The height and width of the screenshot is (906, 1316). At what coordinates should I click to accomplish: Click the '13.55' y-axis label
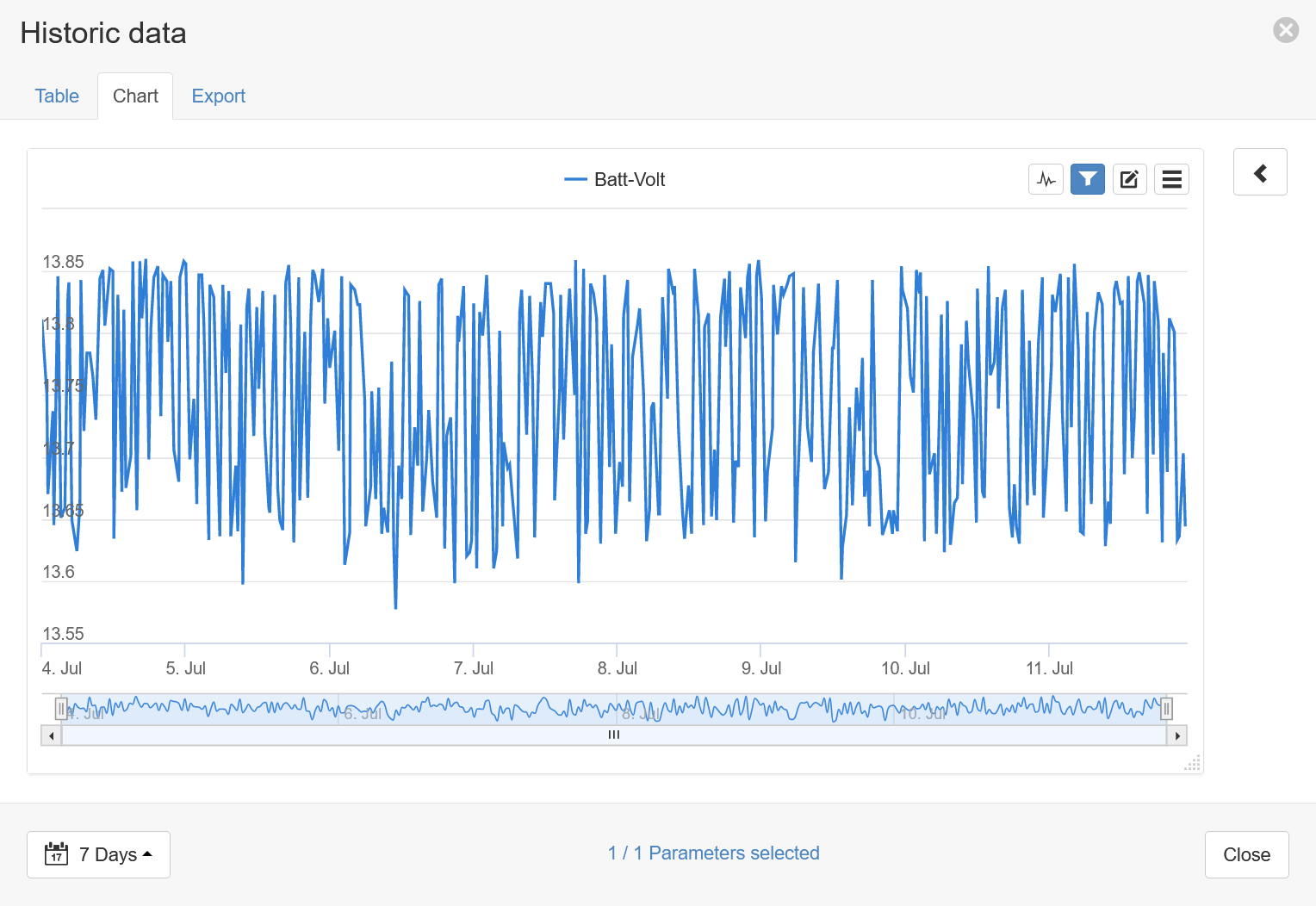[x=63, y=634]
